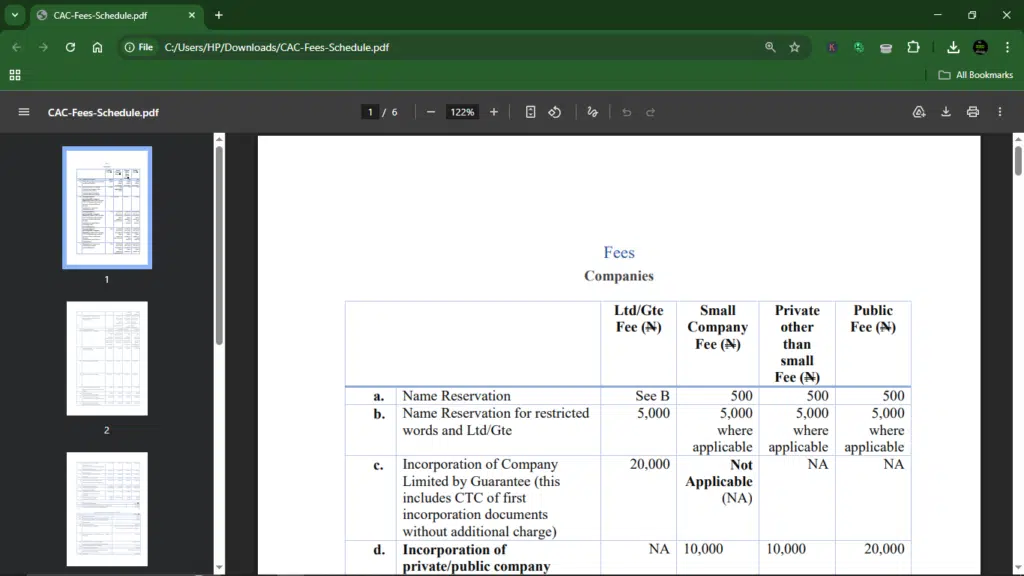Viewport: 1024px width, 576px height.
Task: Toggle the PDF sidebar menu icon
Action: point(24,112)
